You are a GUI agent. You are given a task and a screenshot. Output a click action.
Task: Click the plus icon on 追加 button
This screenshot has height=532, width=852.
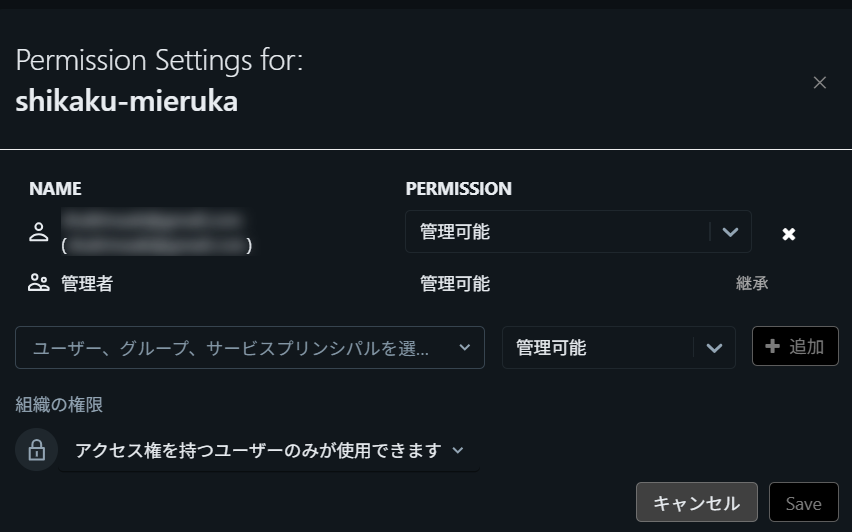point(772,347)
